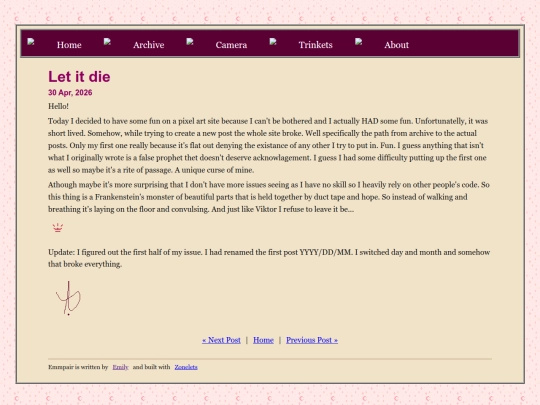
Task: Click the paragraph starting Today I decided
Action: click(x=268, y=146)
